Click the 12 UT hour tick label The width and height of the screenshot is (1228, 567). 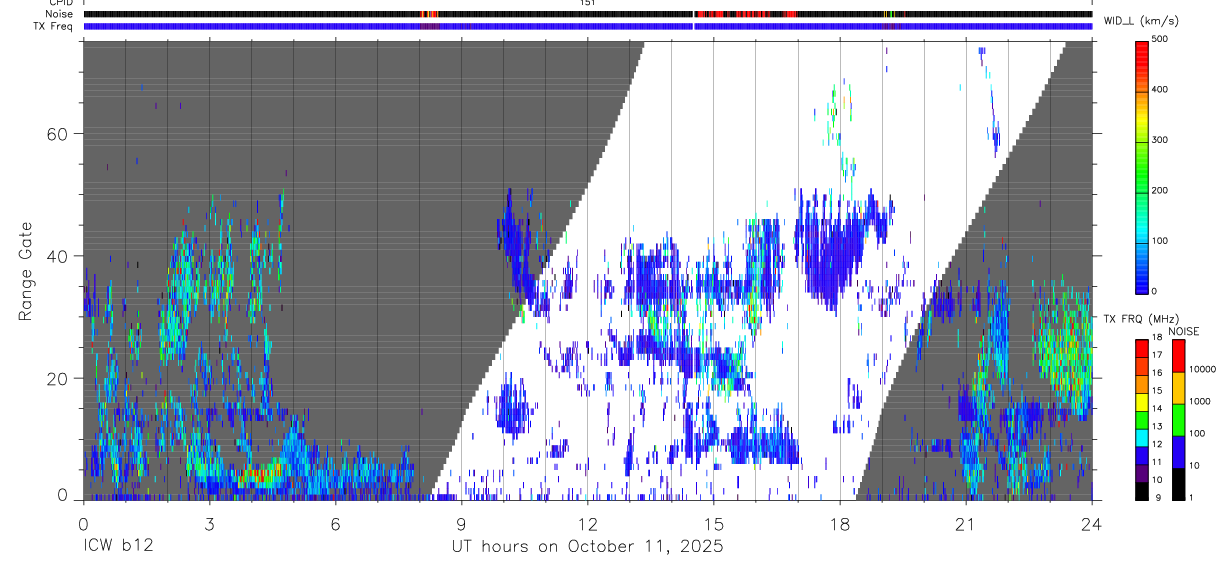pos(587,523)
